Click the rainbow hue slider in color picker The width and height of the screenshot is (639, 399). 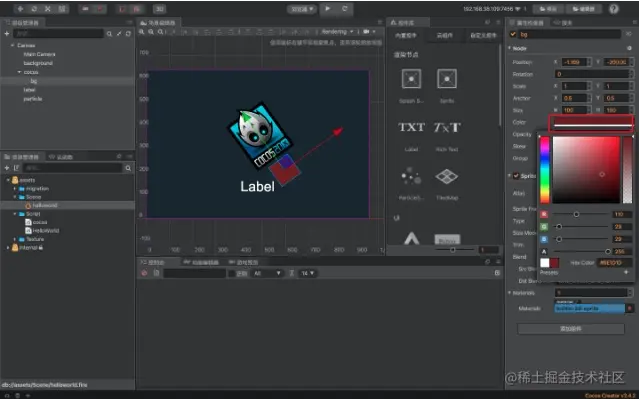tap(544, 170)
